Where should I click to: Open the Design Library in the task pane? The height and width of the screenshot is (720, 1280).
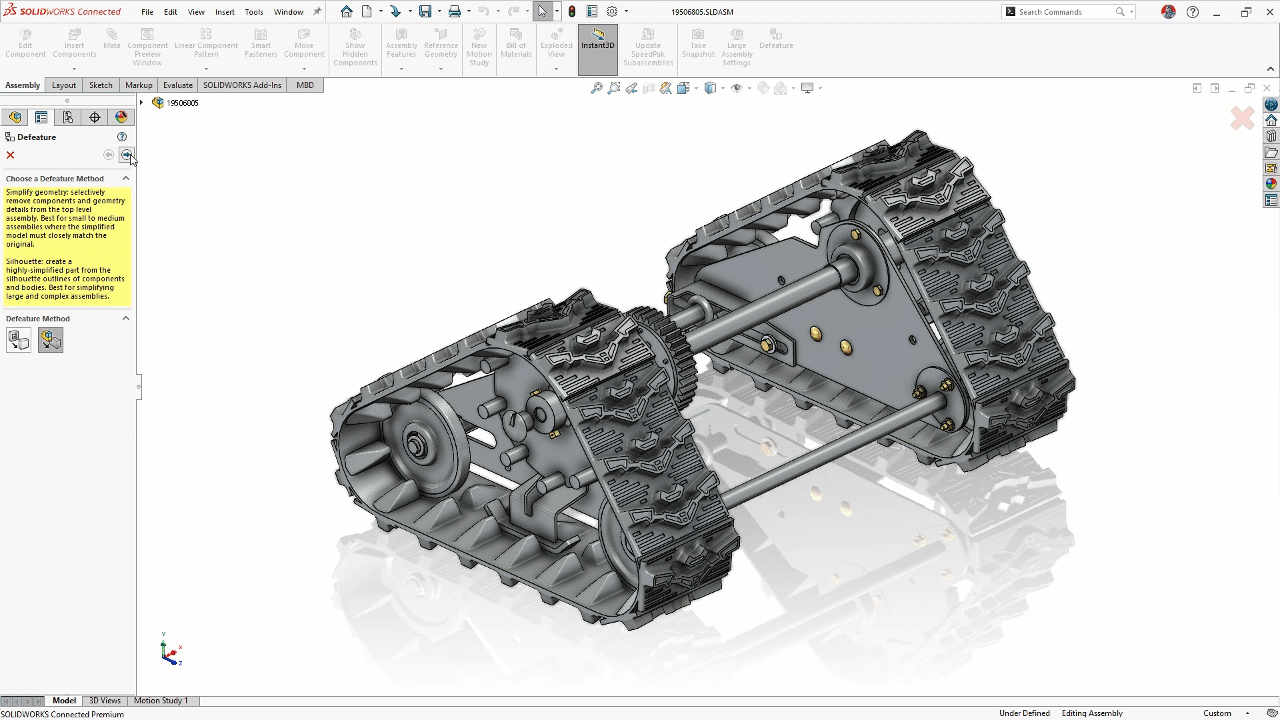point(1271,137)
